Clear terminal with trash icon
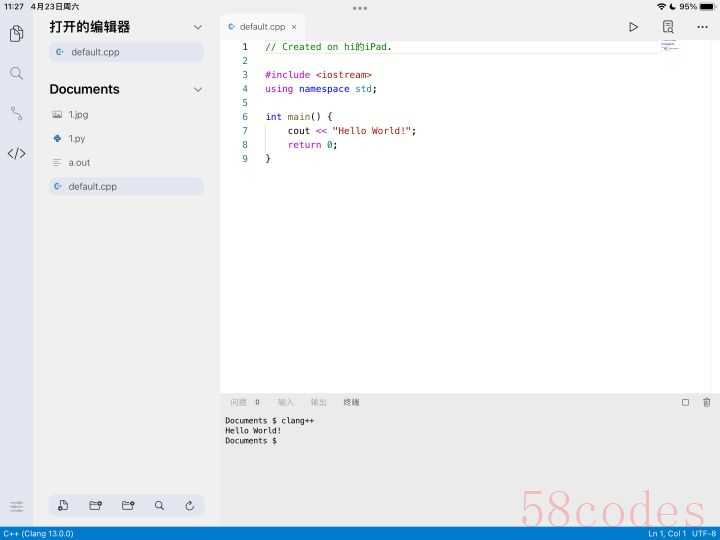The width and height of the screenshot is (720, 540). click(707, 402)
